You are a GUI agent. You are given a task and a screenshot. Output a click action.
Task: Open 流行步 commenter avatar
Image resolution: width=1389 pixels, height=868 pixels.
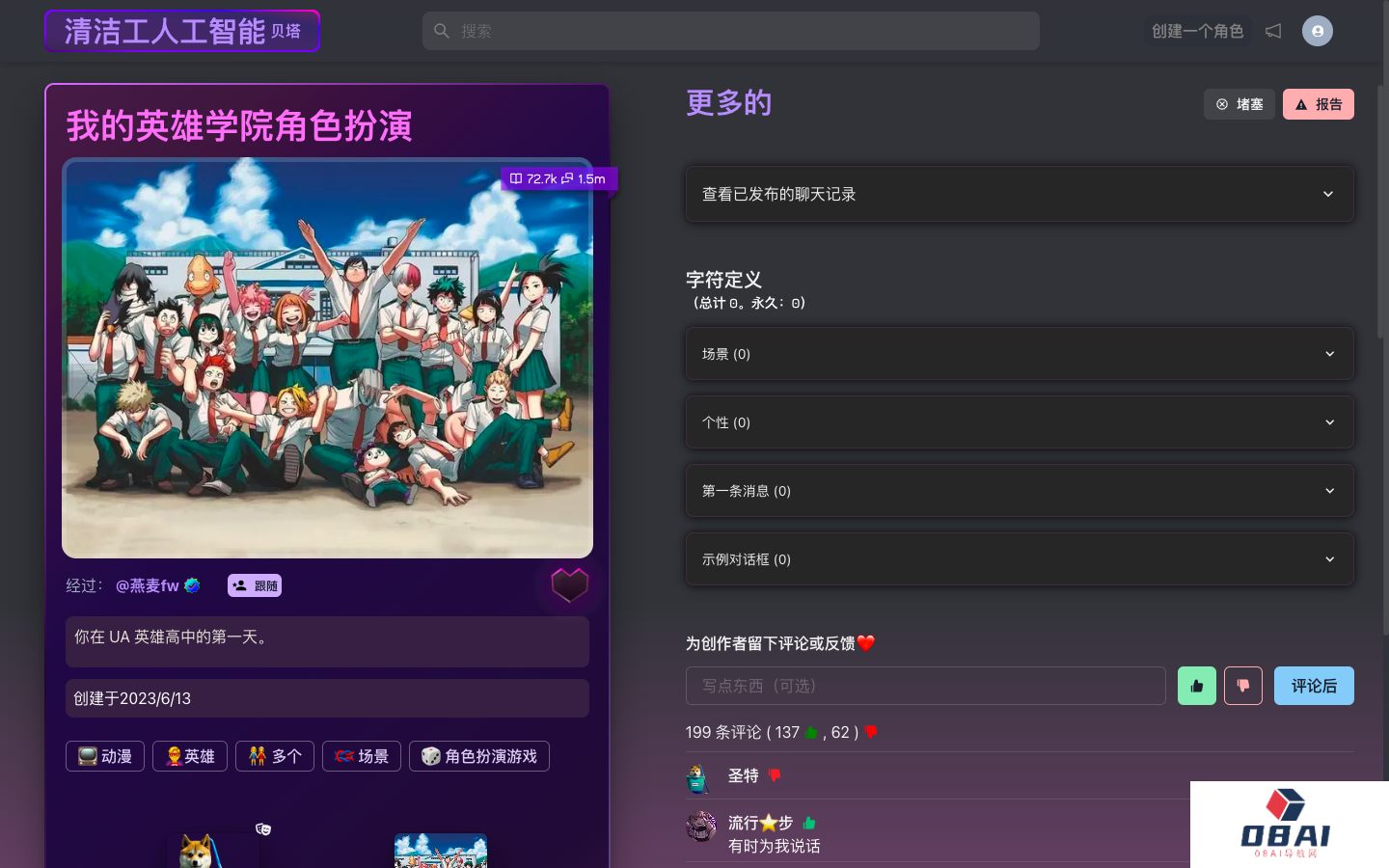point(701,827)
